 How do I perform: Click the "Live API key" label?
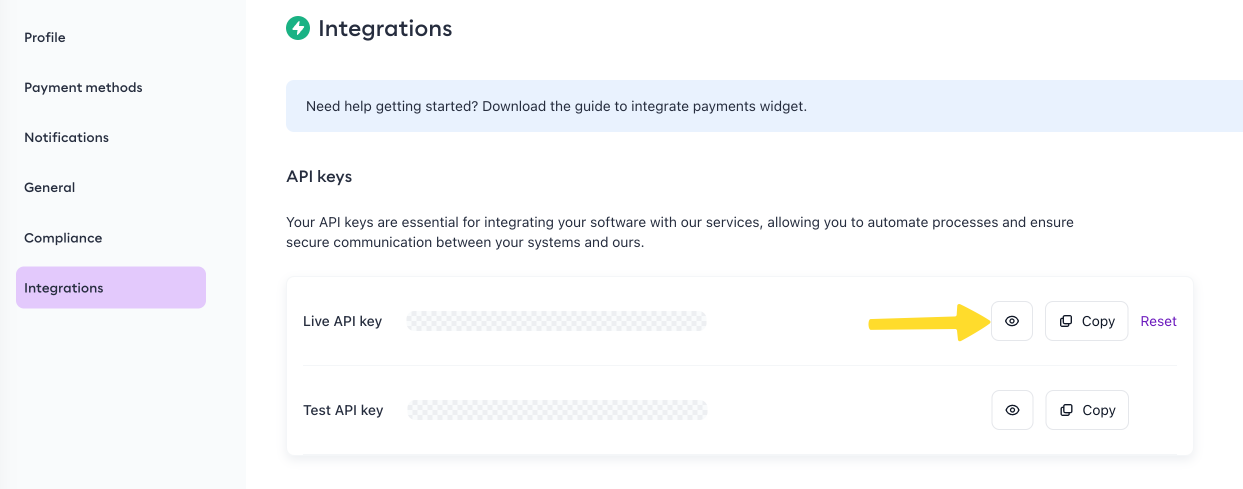click(x=342, y=321)
